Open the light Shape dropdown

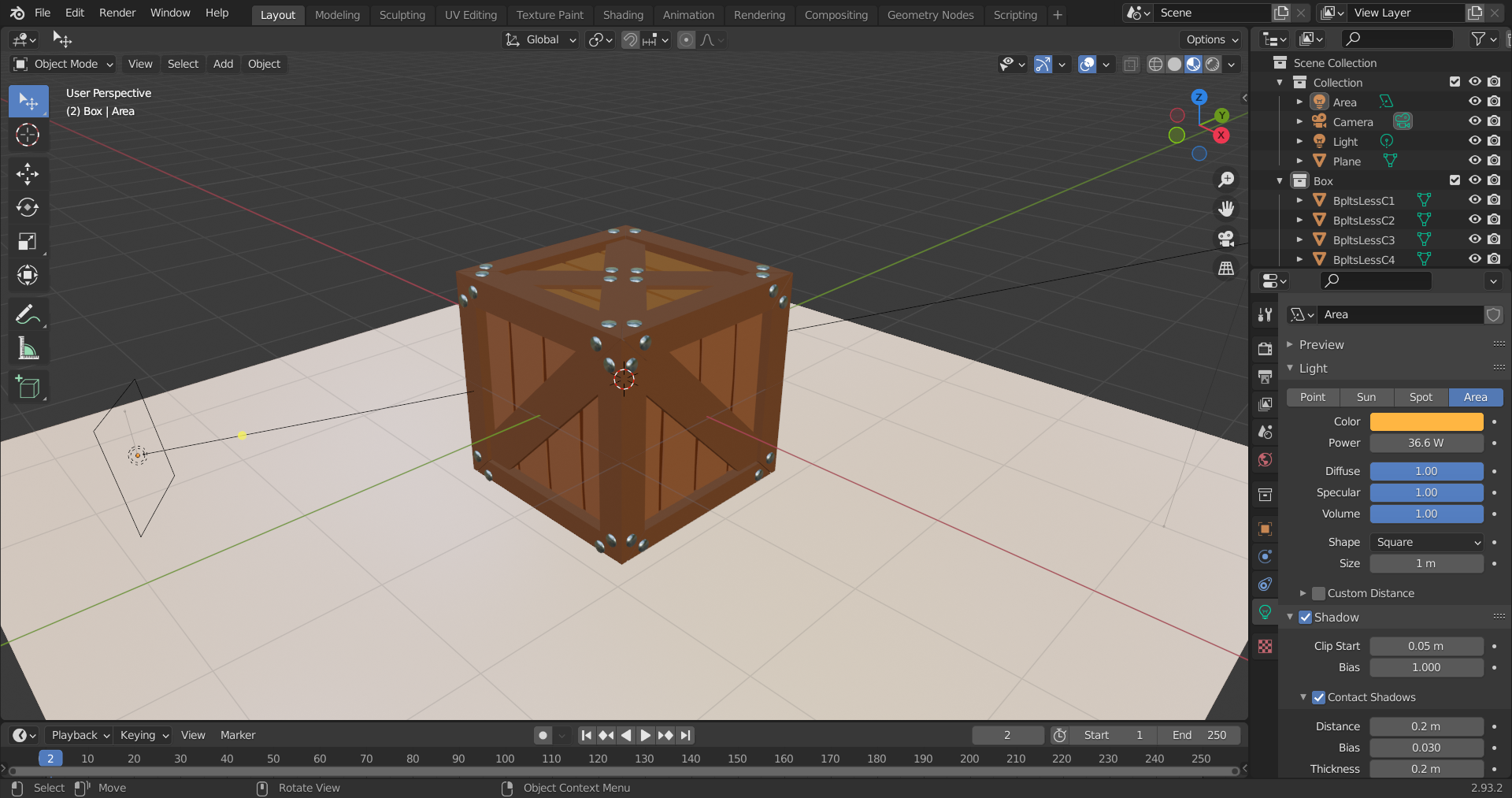pyautogui.click(x=1426, y=542)
